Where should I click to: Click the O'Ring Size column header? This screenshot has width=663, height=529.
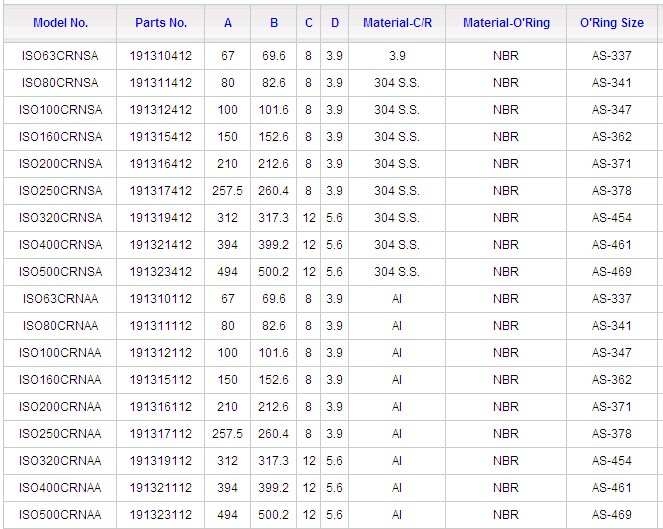(611, 22)
